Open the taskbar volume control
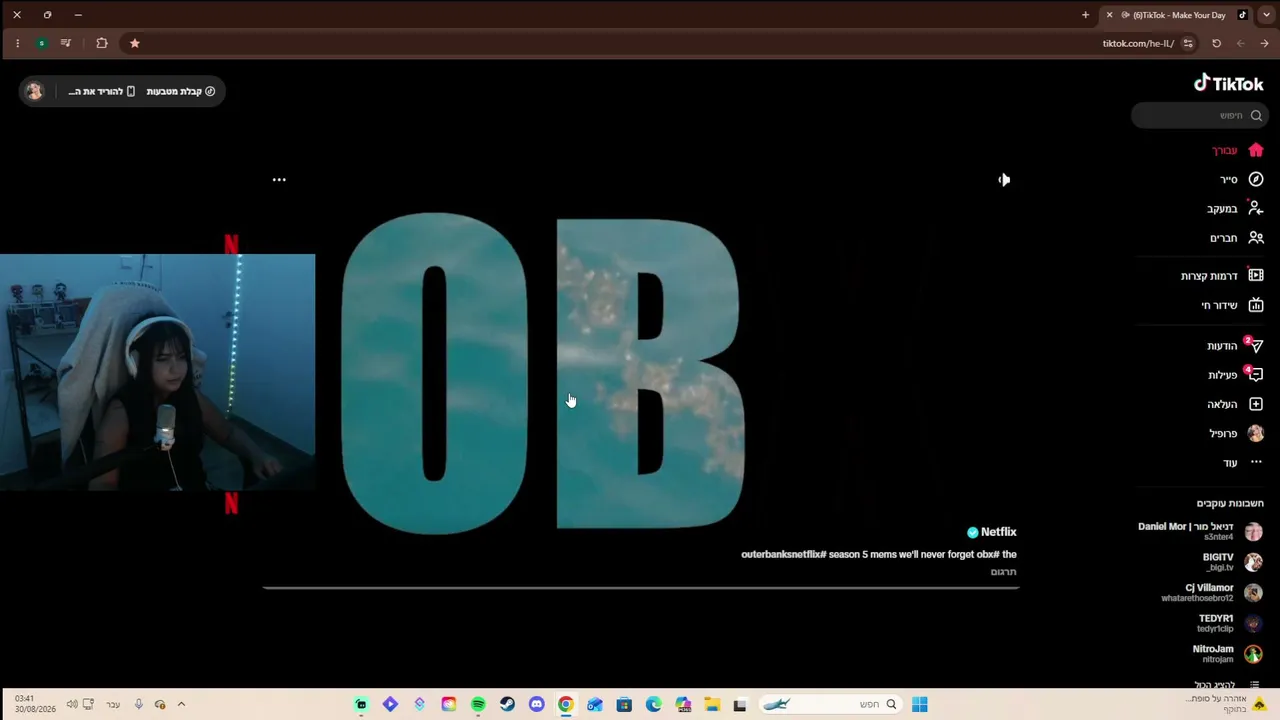This screenshot has width=1280, height=720. pos(72,704)
